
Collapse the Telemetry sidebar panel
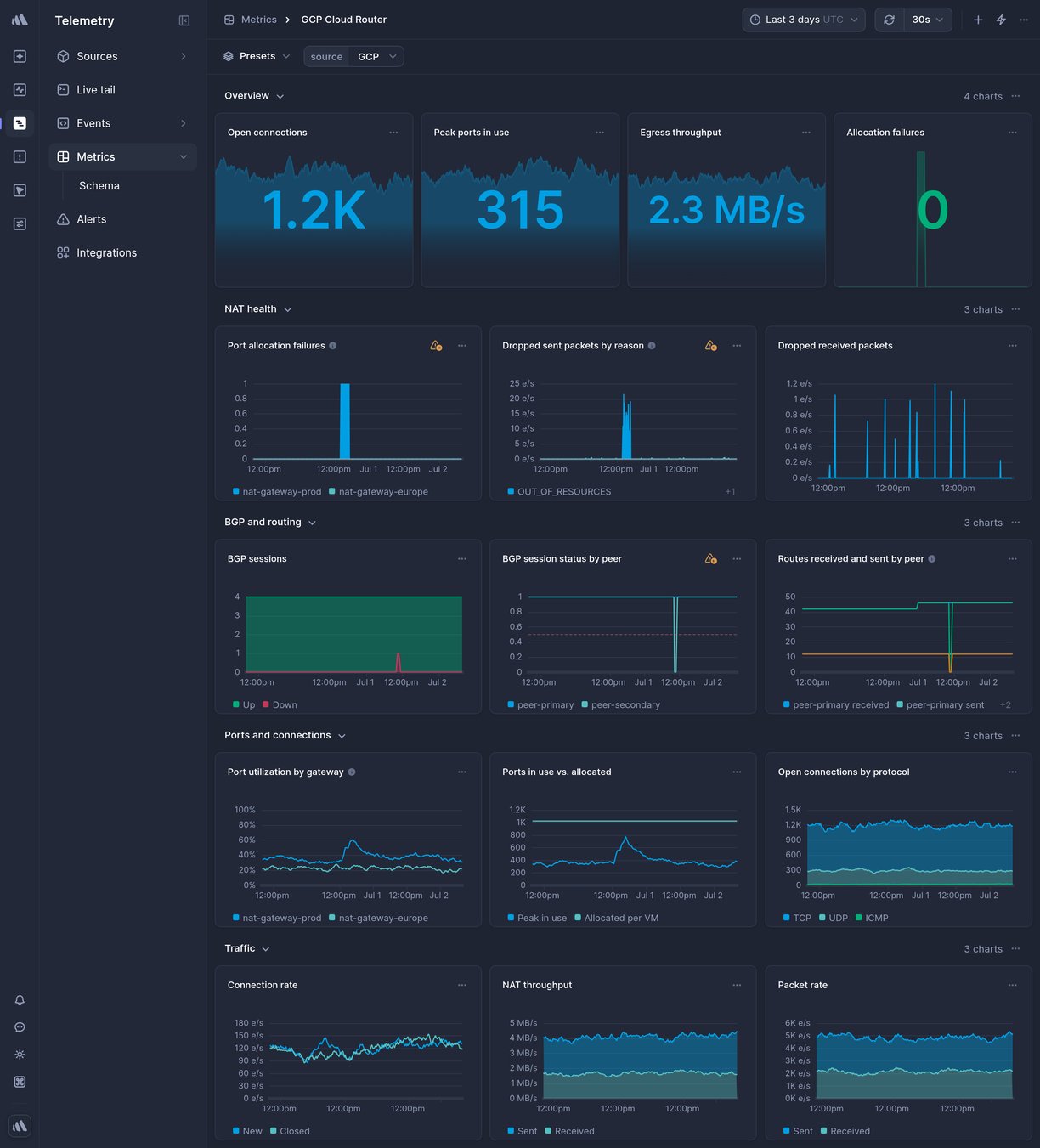click(184, 20)
